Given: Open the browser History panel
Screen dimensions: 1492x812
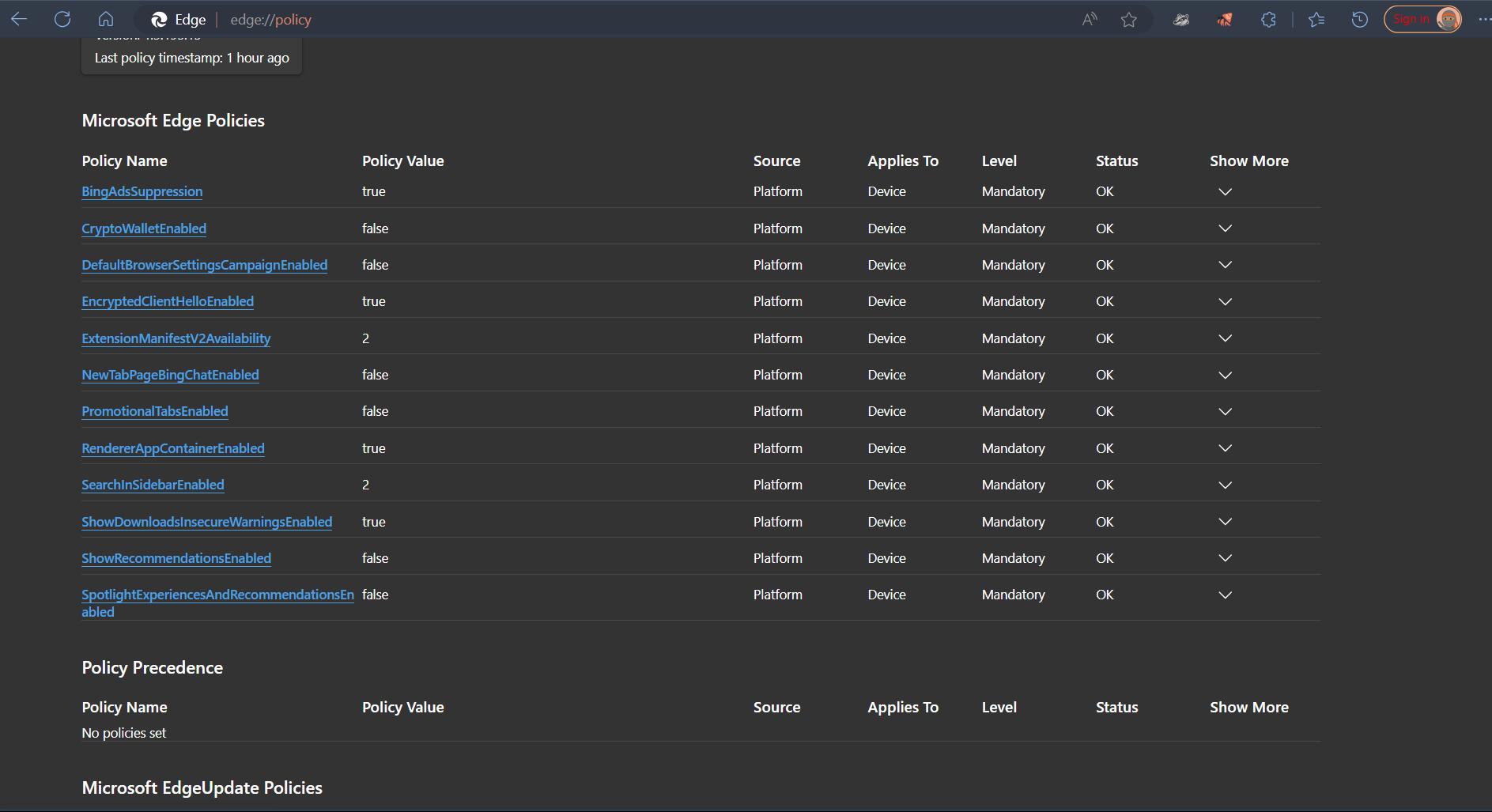Looking at the screenshot, I should click(x=1360, y=20).
